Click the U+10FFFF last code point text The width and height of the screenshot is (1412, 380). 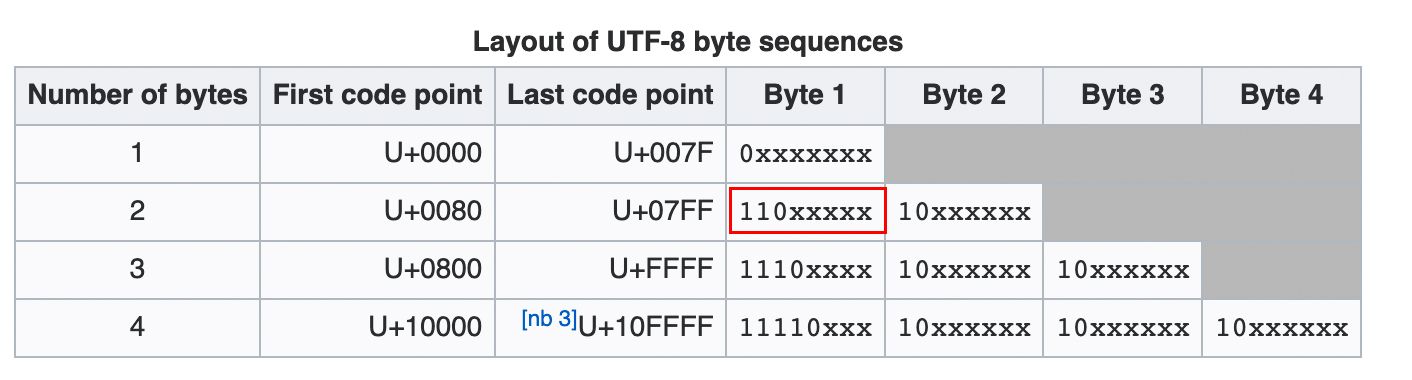pyautogui.click(x=647, y=327)
